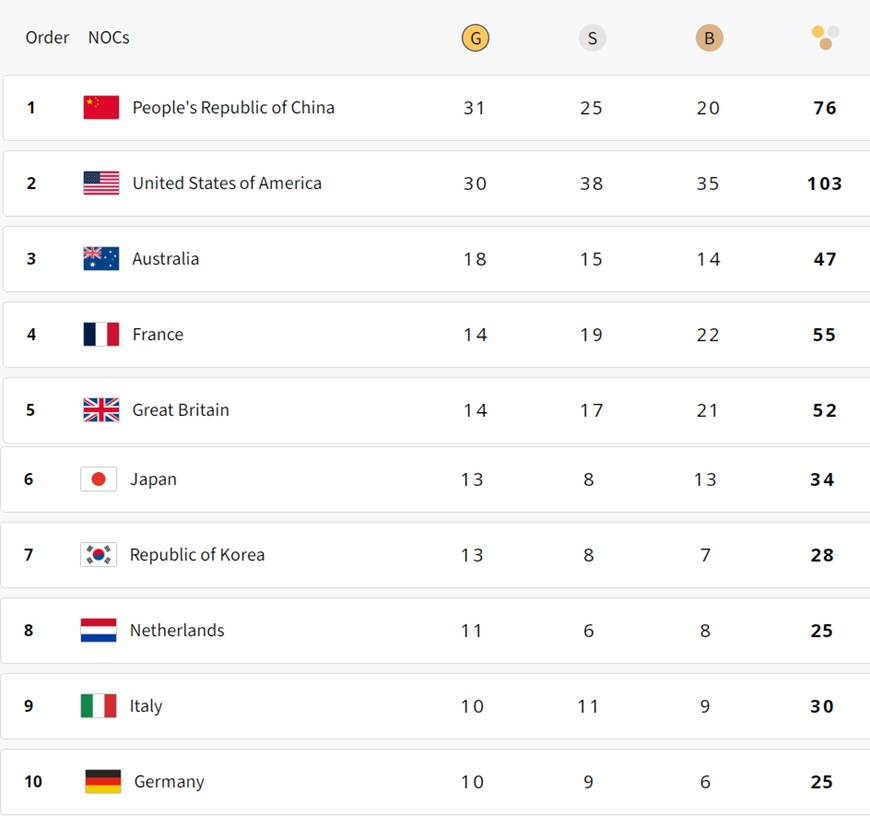Screen dimensions: 870x816
Task: Open the France country link
Action: pos(158,334)
